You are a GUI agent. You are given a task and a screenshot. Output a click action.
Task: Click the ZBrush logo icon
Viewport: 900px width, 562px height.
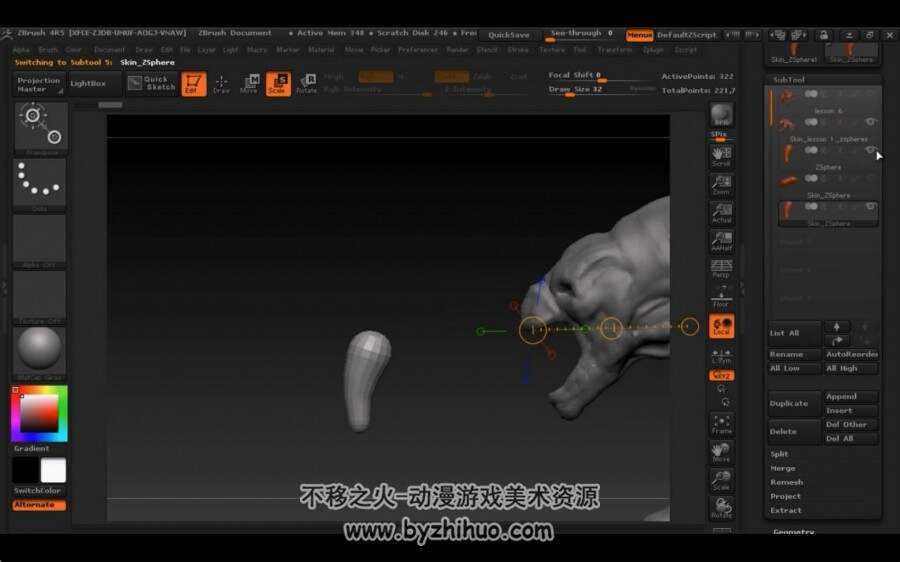tap(7, 34)
